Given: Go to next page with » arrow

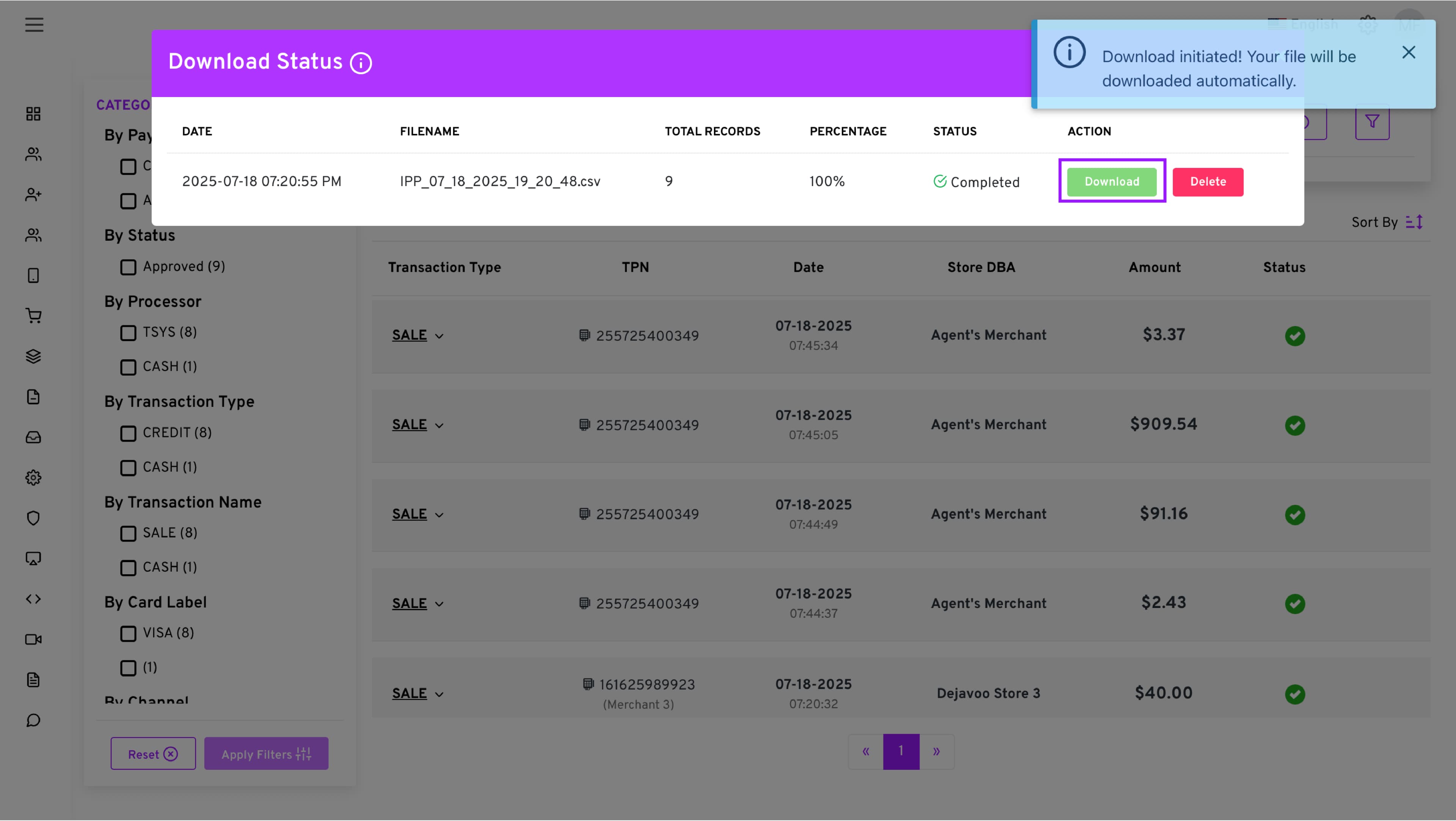Looking at the screenshot, I should (x=936, y=751).
